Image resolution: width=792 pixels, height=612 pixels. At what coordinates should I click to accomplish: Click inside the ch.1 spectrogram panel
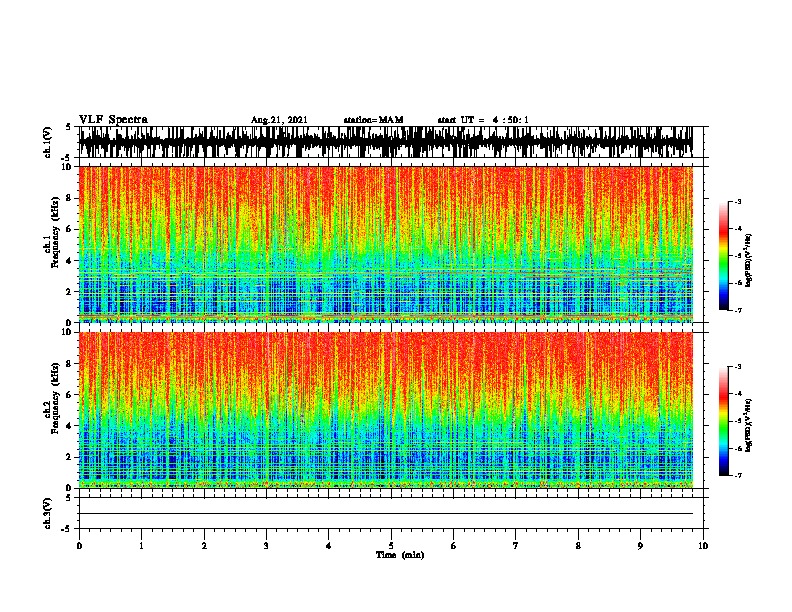(386, 244)
